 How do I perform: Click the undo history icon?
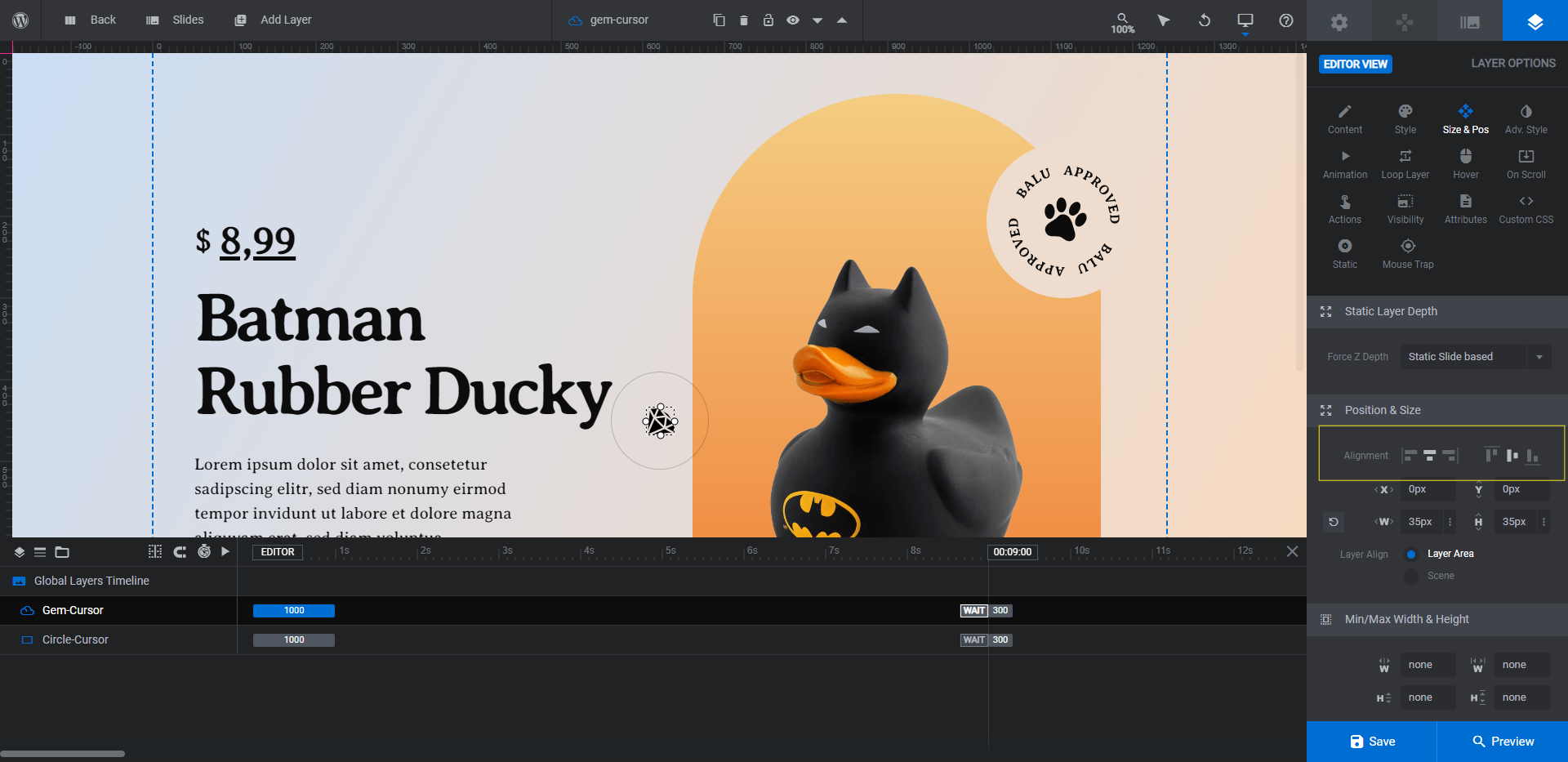1205,20
